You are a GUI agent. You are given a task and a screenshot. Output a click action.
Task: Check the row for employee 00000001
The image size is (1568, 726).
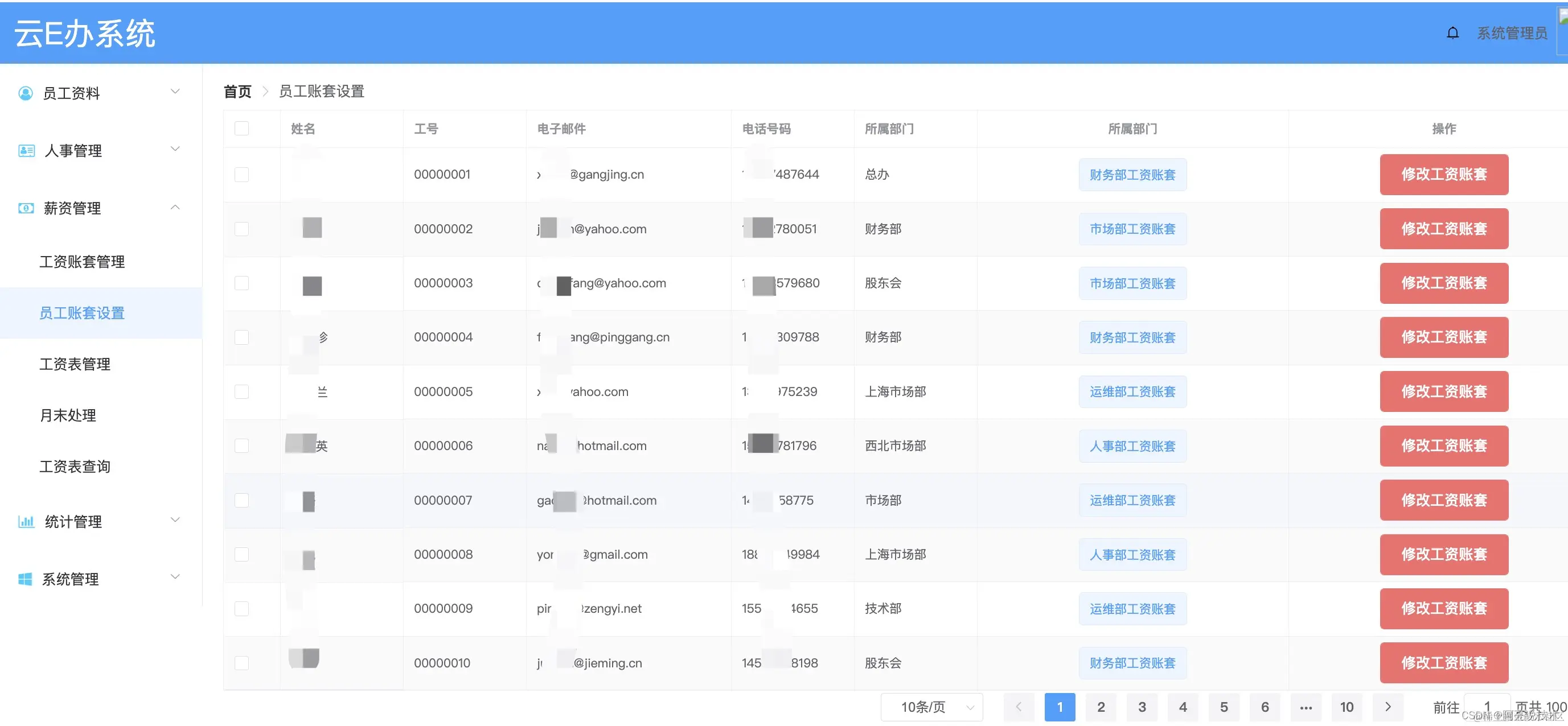(x=241, y=175)
